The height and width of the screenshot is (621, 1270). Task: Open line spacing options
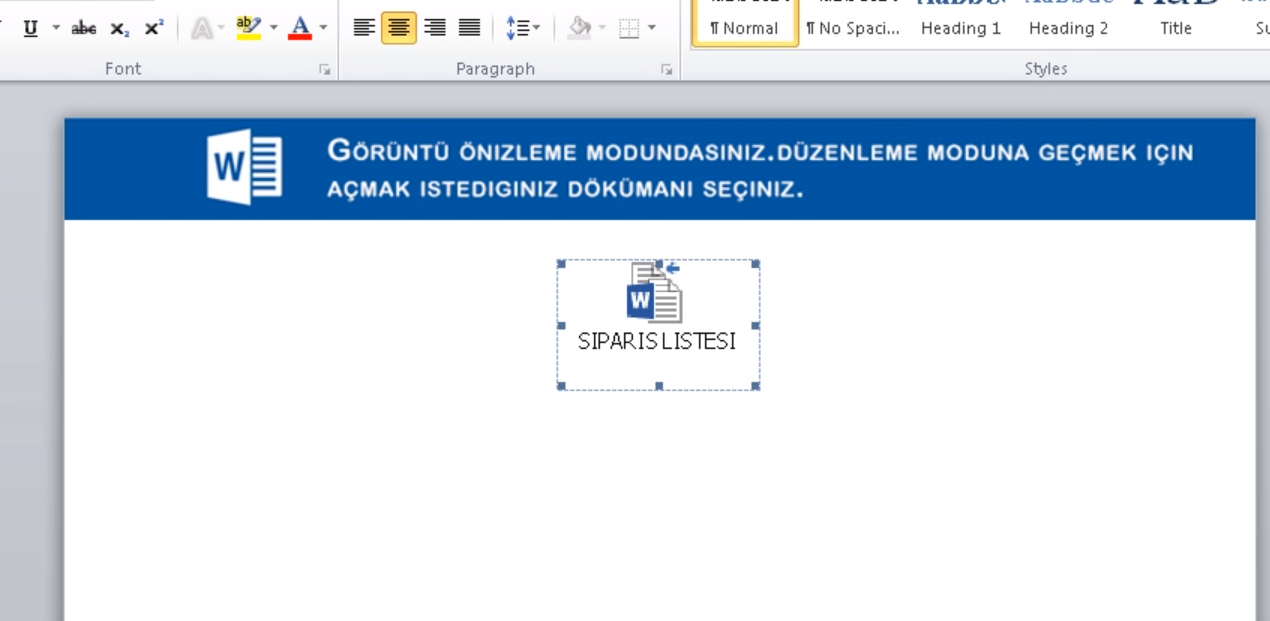point(522,28)
